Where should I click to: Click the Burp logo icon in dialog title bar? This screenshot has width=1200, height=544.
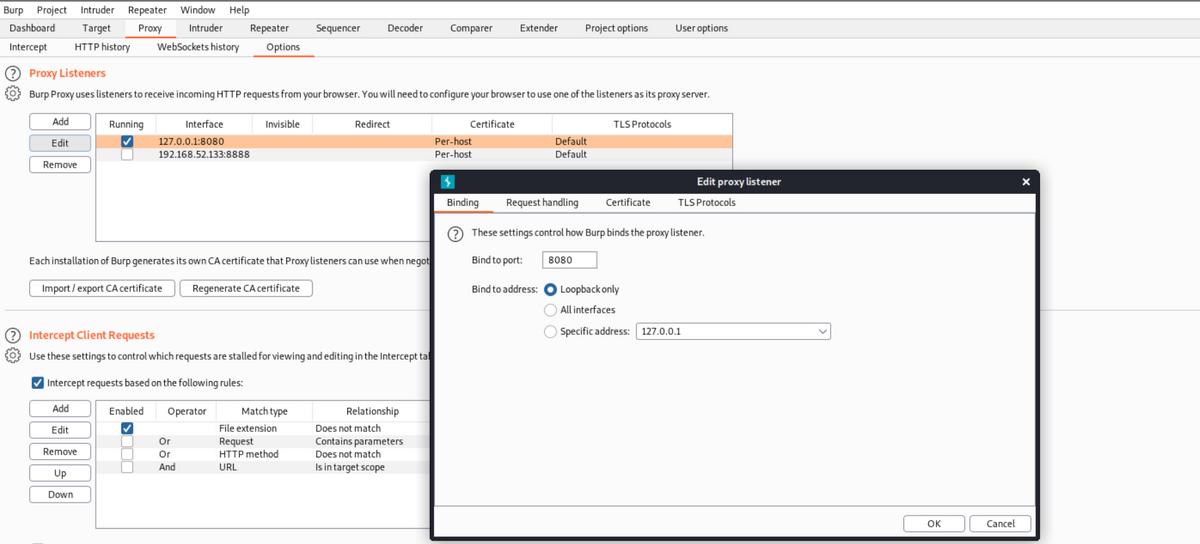pyautogui.click(x=448, y=182)
